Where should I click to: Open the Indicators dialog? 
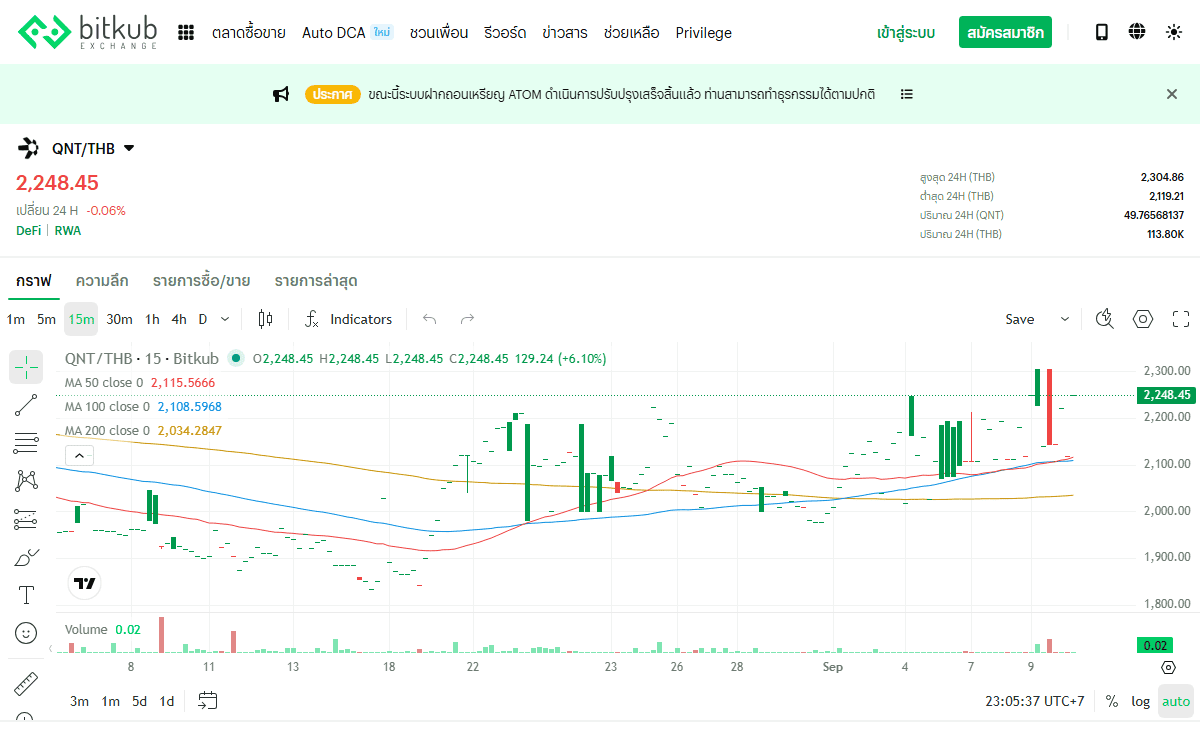349,319
